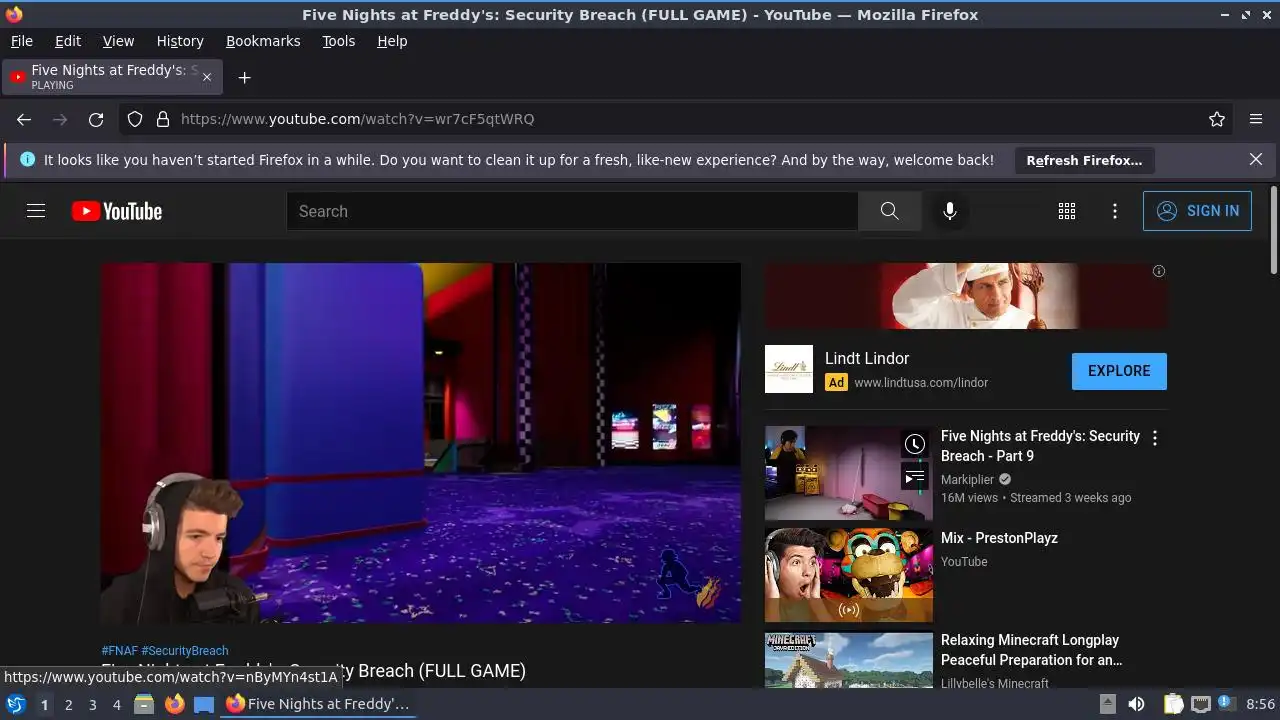The width and height of the screenshot is (1280, 720).
Task: Reload the current YouTube page
Action: [x=96, y=119]
